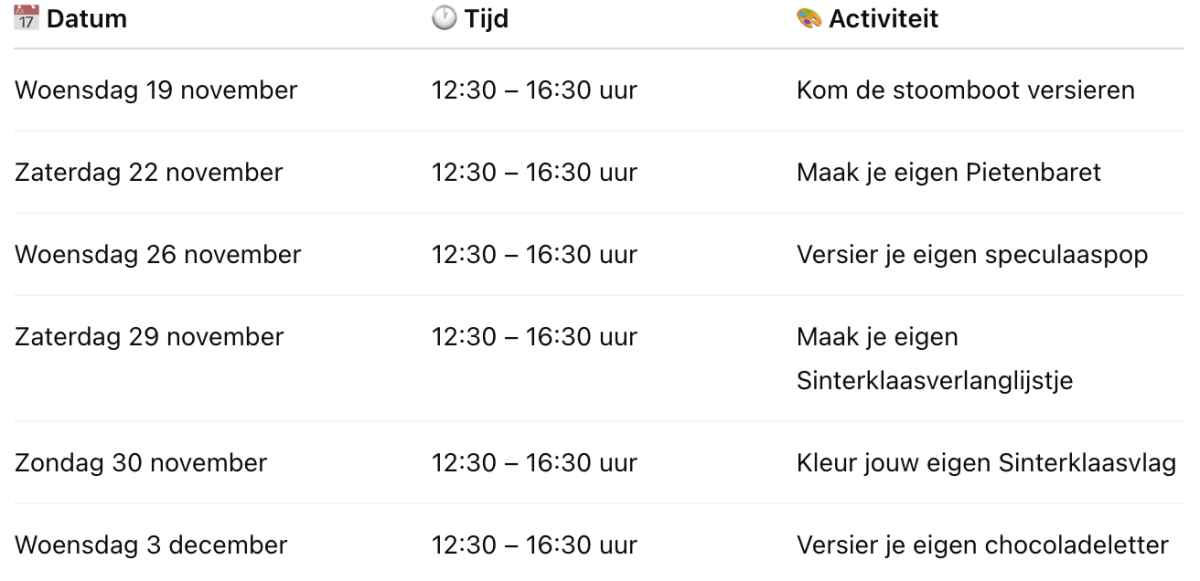Click 'Kleur jouw eigen Sinterklaasvlag' activity
Image resolution: width=1200 pixels, height=581 pixels.
[986, 463]
